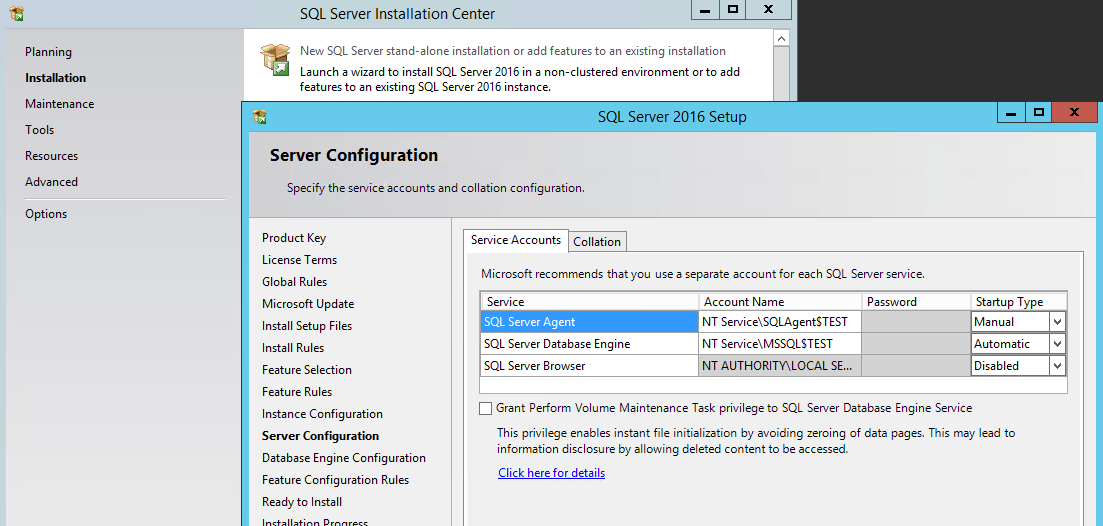Select the SQL Server Agent service row
Viewport: 1103px width, 526px height.
[589, 322]
